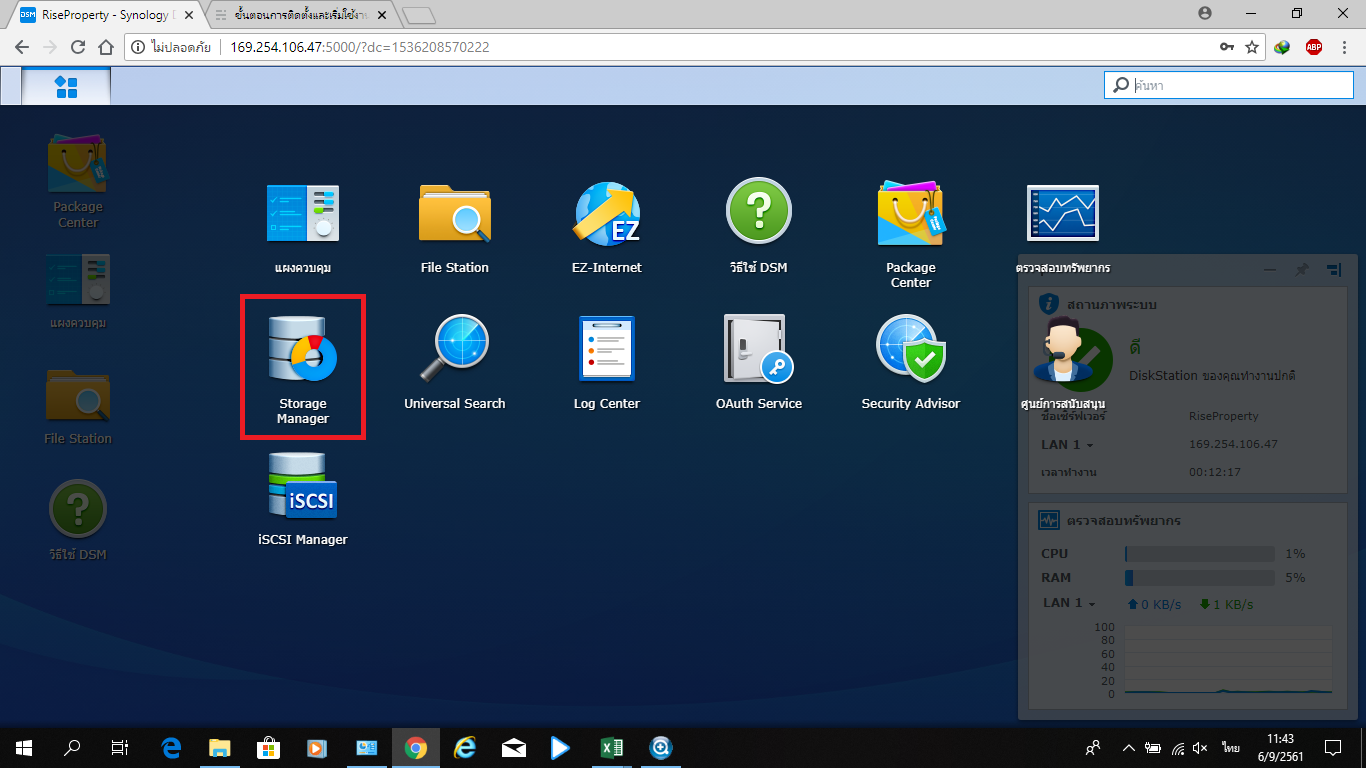Pin the widget panel with pushpin icon
The height and width of the screenshot is (768, 1366).
click(x=1301, y=269)
